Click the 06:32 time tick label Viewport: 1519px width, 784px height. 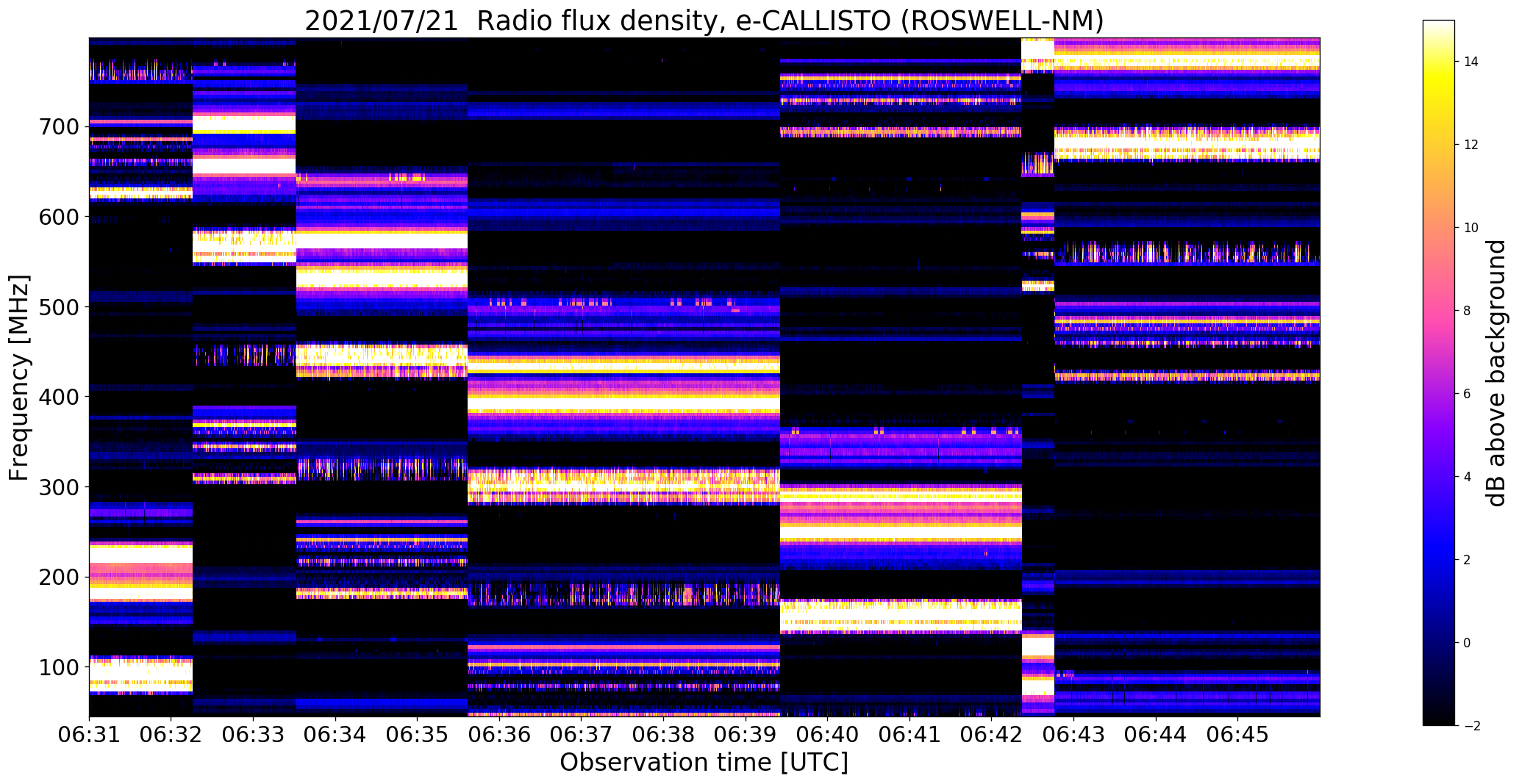(171, 735)
